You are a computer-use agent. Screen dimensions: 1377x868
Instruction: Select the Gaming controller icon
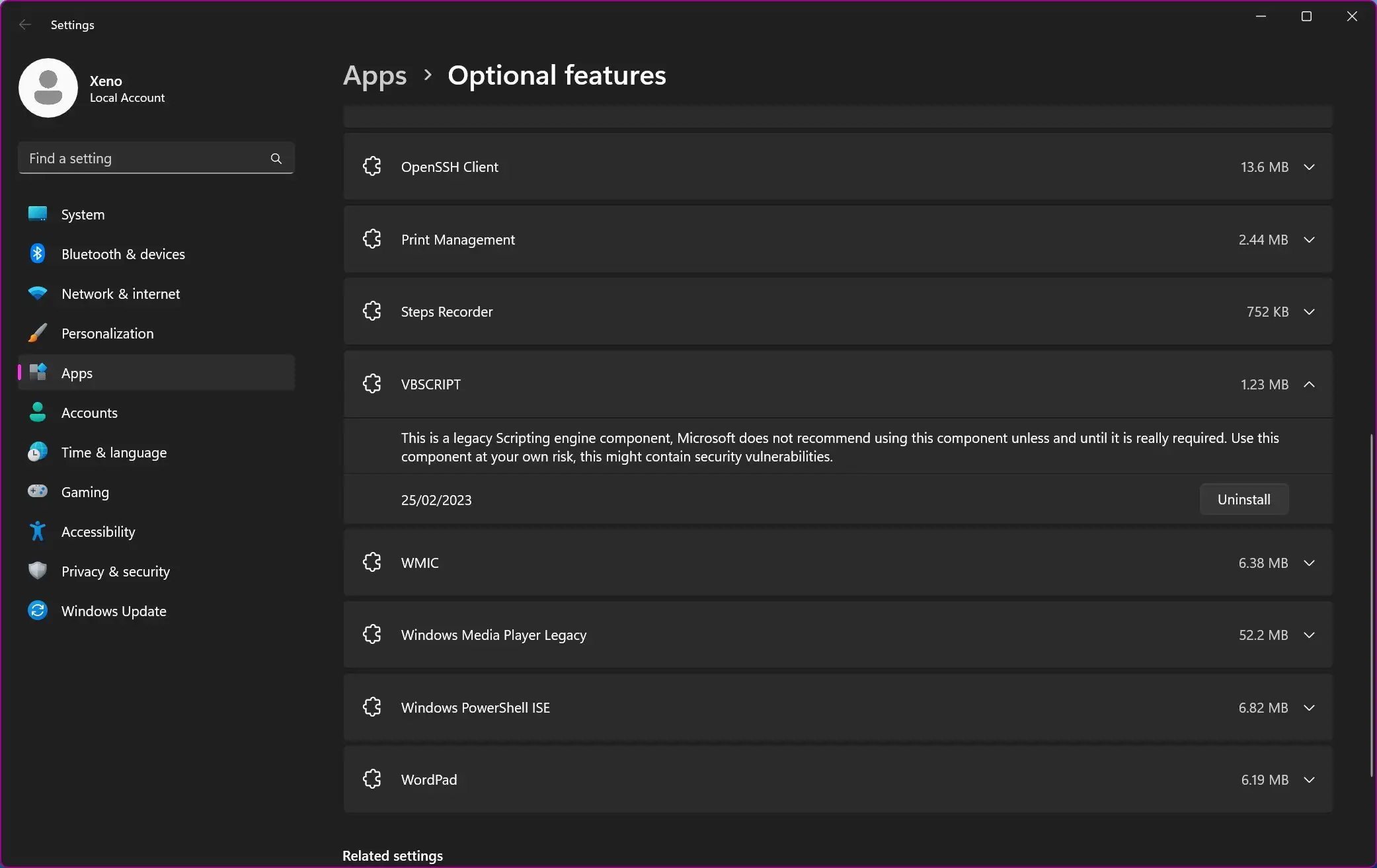pos(38,491)
